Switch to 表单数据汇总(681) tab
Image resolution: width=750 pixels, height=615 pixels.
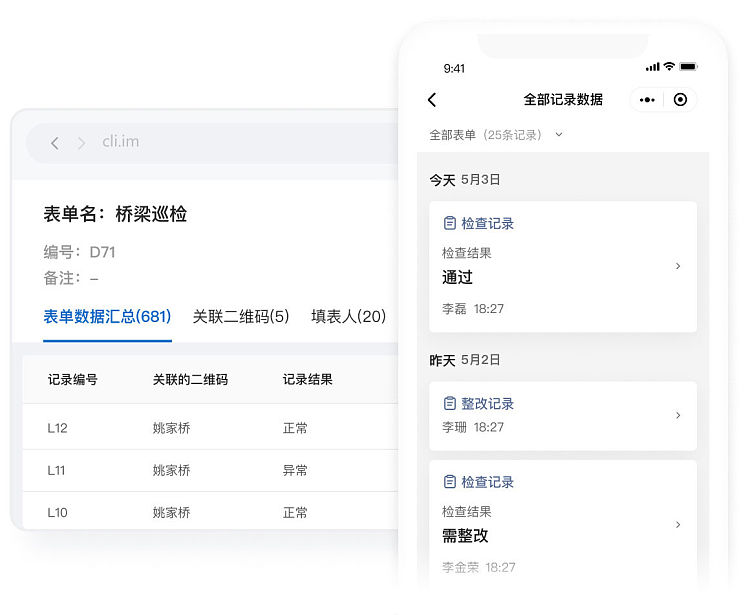click(107, 317)
